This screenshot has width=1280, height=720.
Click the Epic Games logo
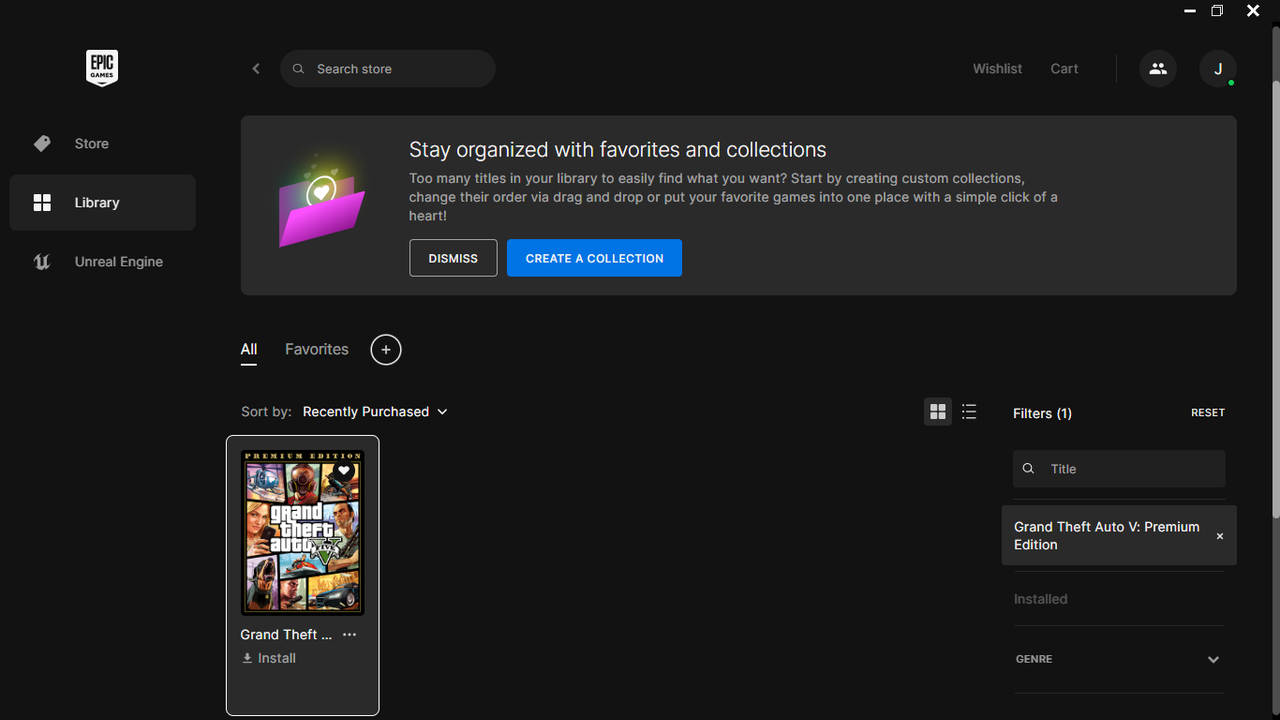102,68
